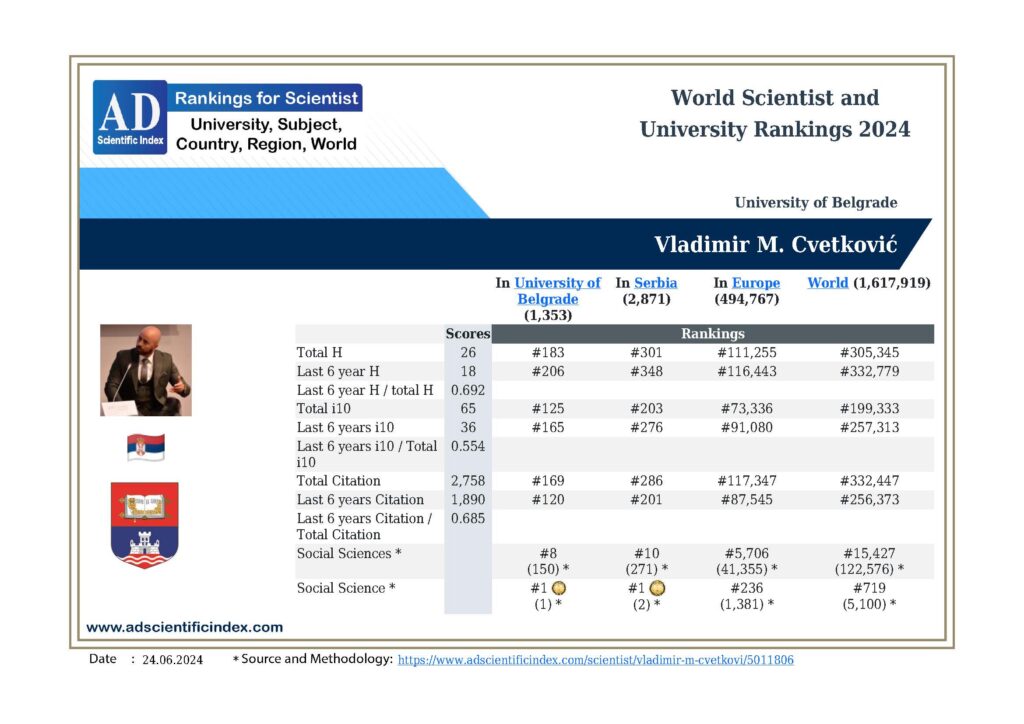Click the #183 Total H ranking
This screenshot has width=1024, height=724.
pyautogui.click(x=548, y=353)
